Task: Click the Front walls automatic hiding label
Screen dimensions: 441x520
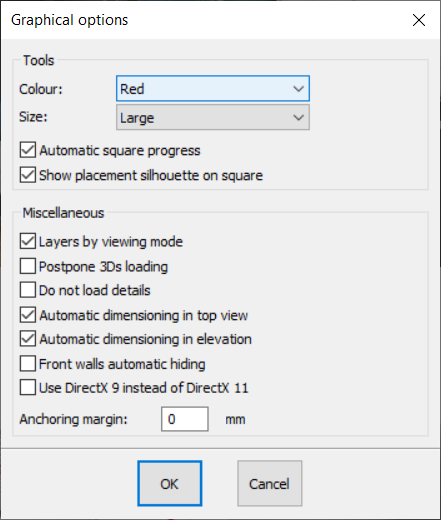Action: [122, 364]
